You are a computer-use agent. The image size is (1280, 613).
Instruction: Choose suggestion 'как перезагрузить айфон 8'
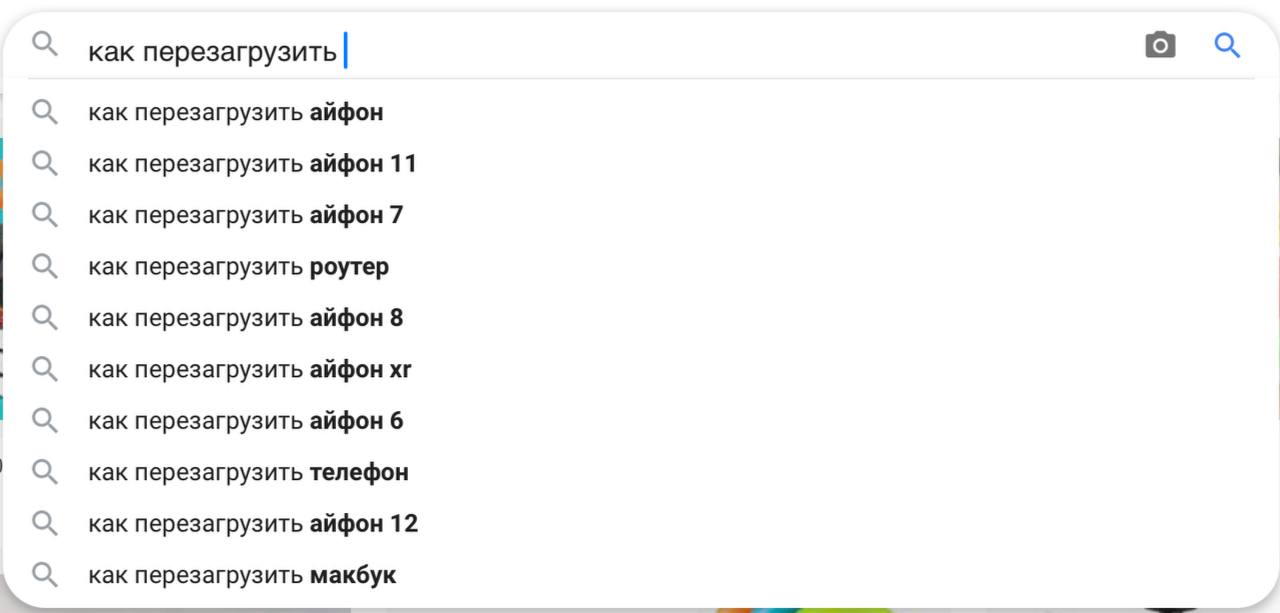(x=640, y=318)
